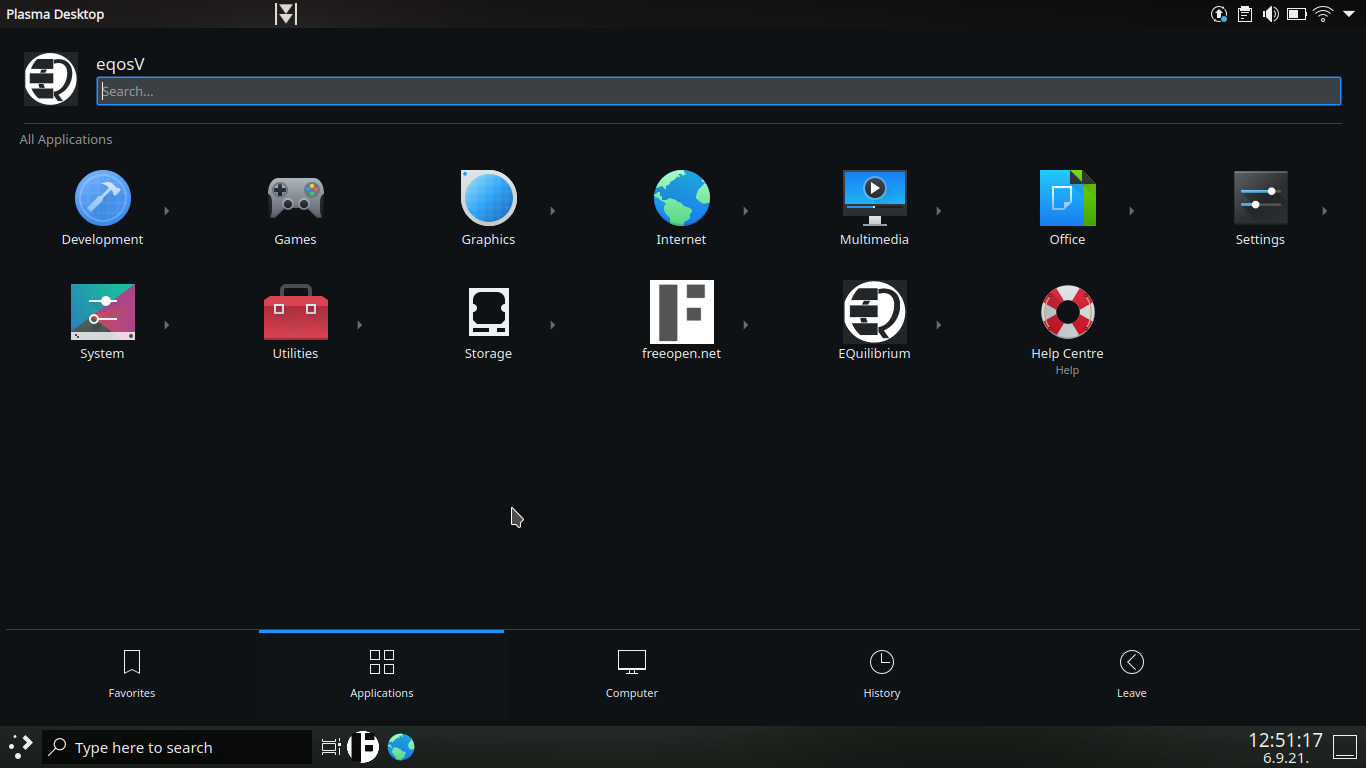
Task: Open the Office category icon
Action: click(x=1067, y=198)
